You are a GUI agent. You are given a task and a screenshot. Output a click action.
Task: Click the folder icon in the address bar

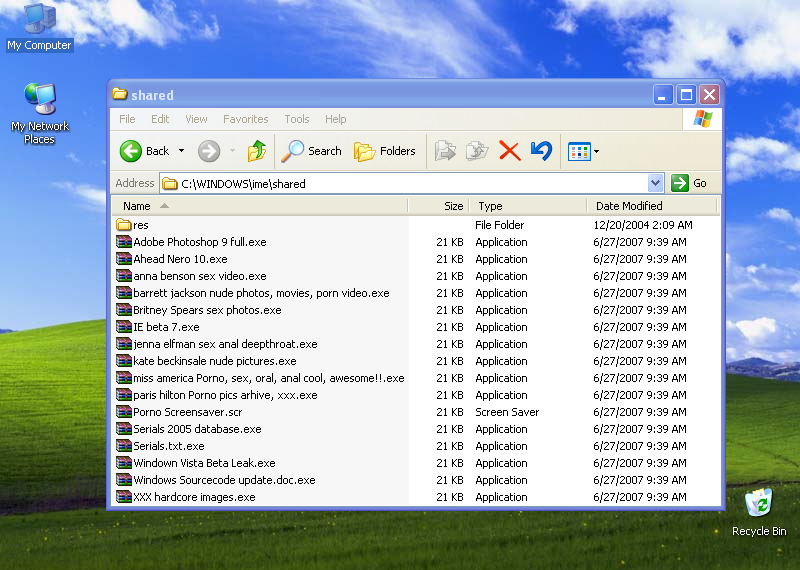coord(170,184)
